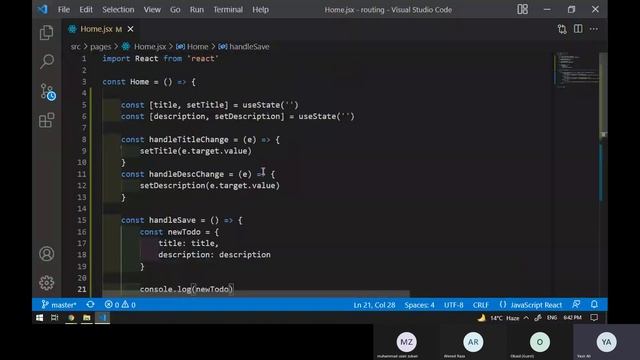Change indentation via Spaces: 4

click(x=419, y=304)
